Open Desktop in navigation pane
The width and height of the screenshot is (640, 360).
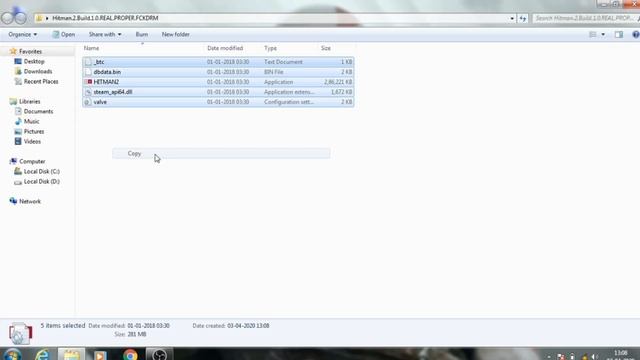34,61
